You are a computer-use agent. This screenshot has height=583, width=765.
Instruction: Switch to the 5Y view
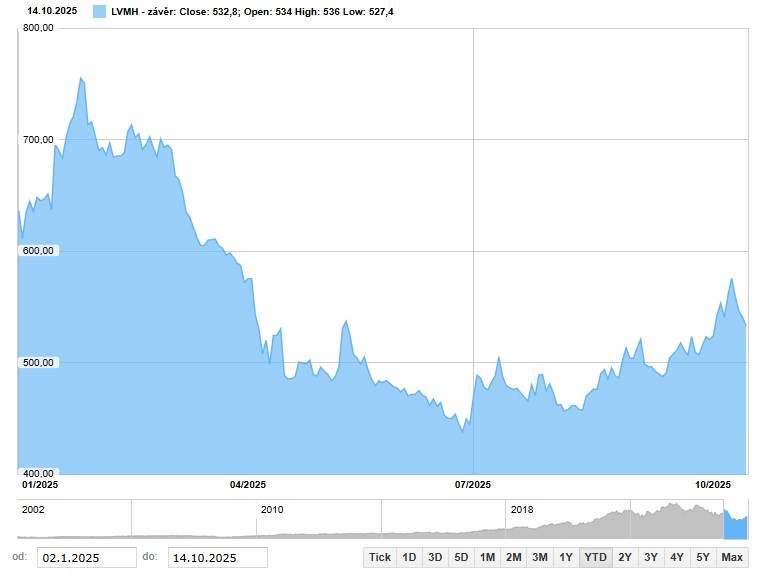pos(703,557)
